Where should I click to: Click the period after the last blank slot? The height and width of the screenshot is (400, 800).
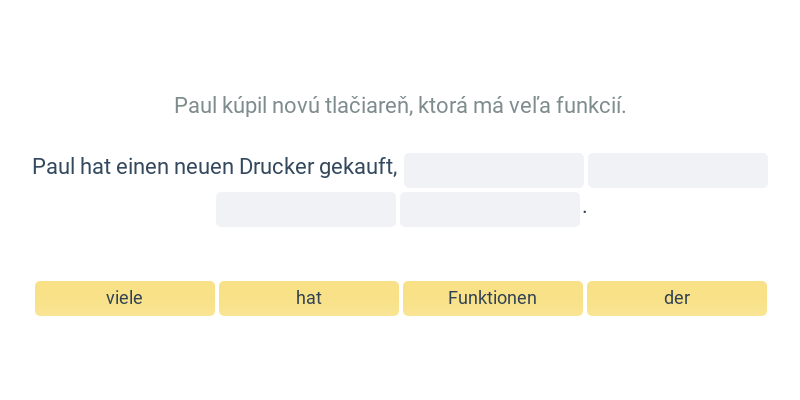coord(585,210)
